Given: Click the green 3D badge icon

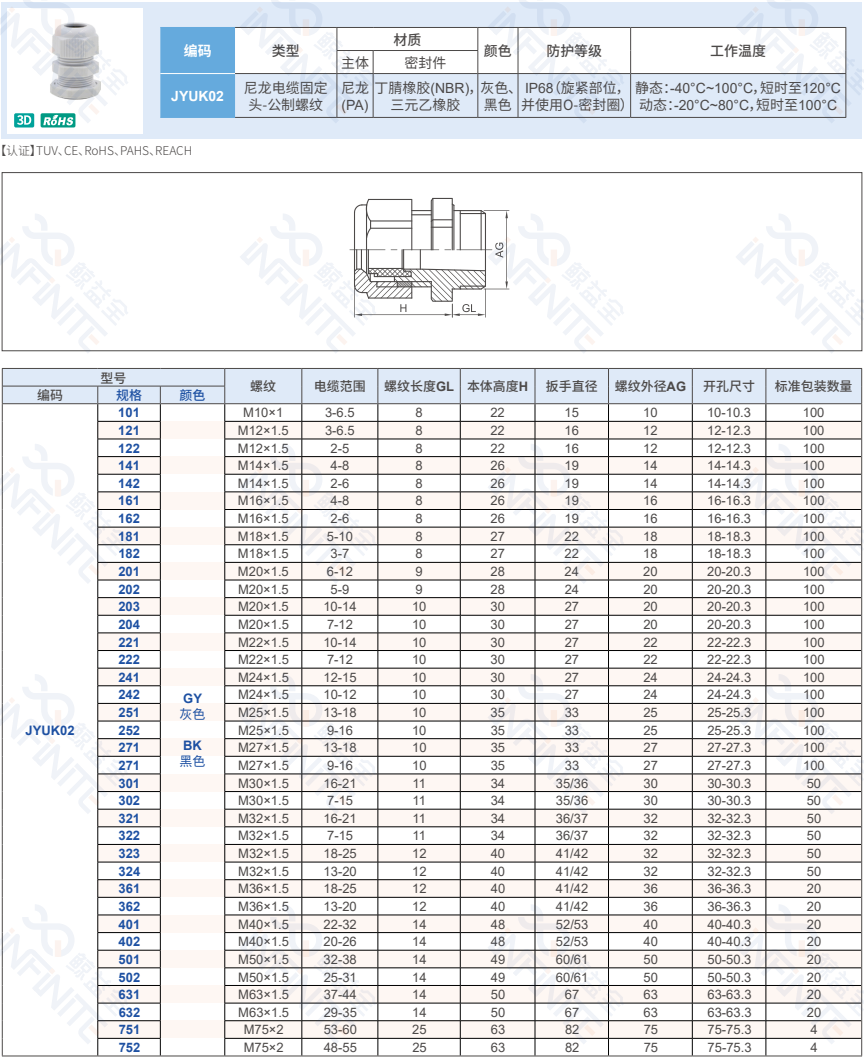Looking at the screenshot, I should click(x=24, y=121).
